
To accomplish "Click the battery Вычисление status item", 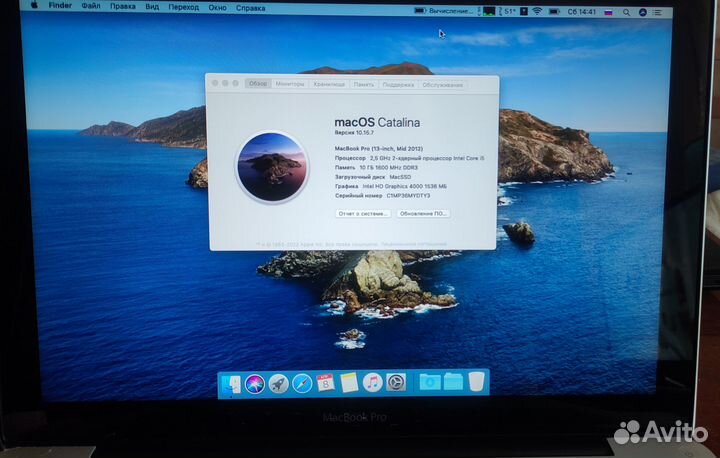I will [x=443, y=11].
